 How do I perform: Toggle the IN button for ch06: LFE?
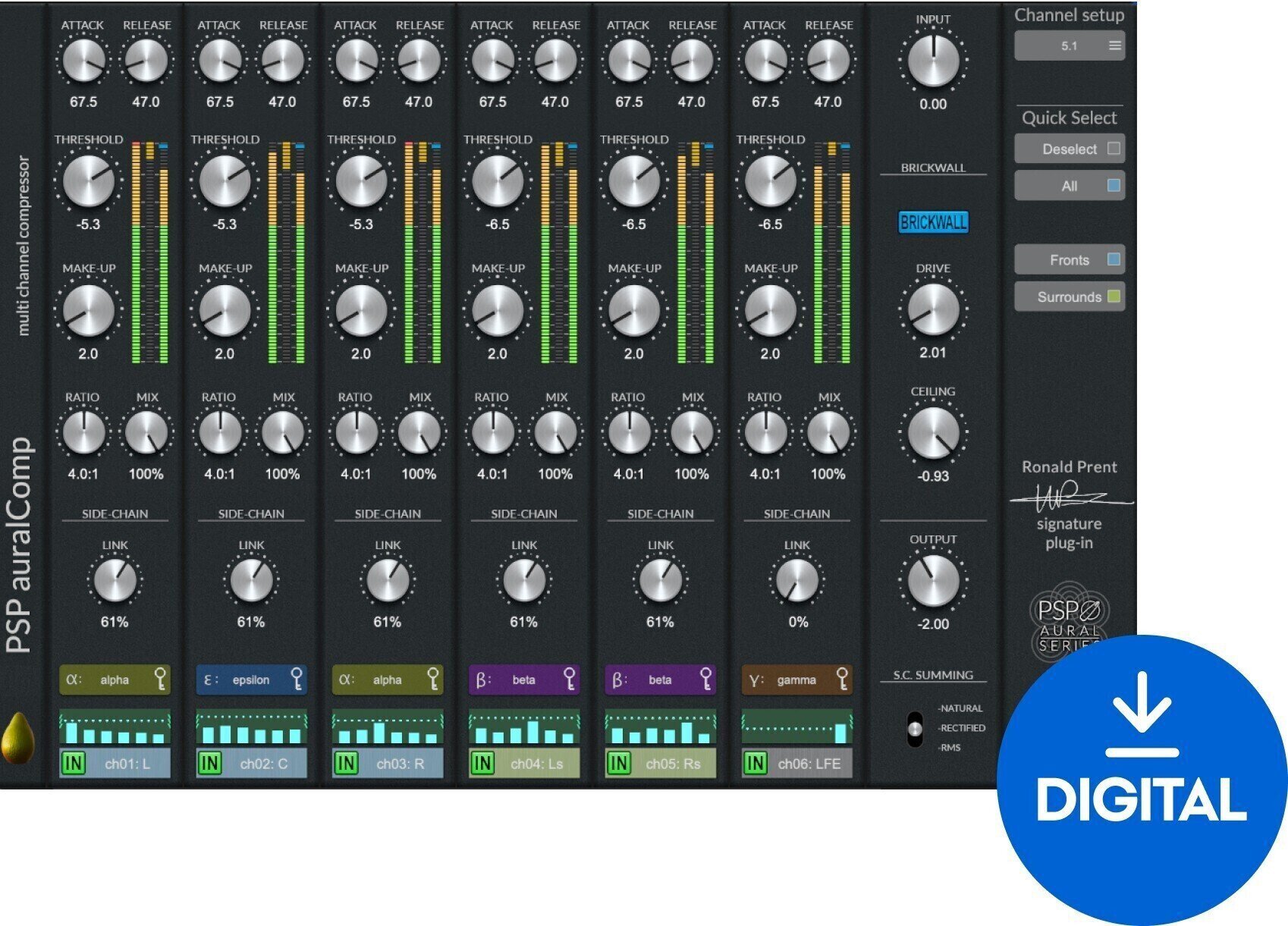coord(755,763)
